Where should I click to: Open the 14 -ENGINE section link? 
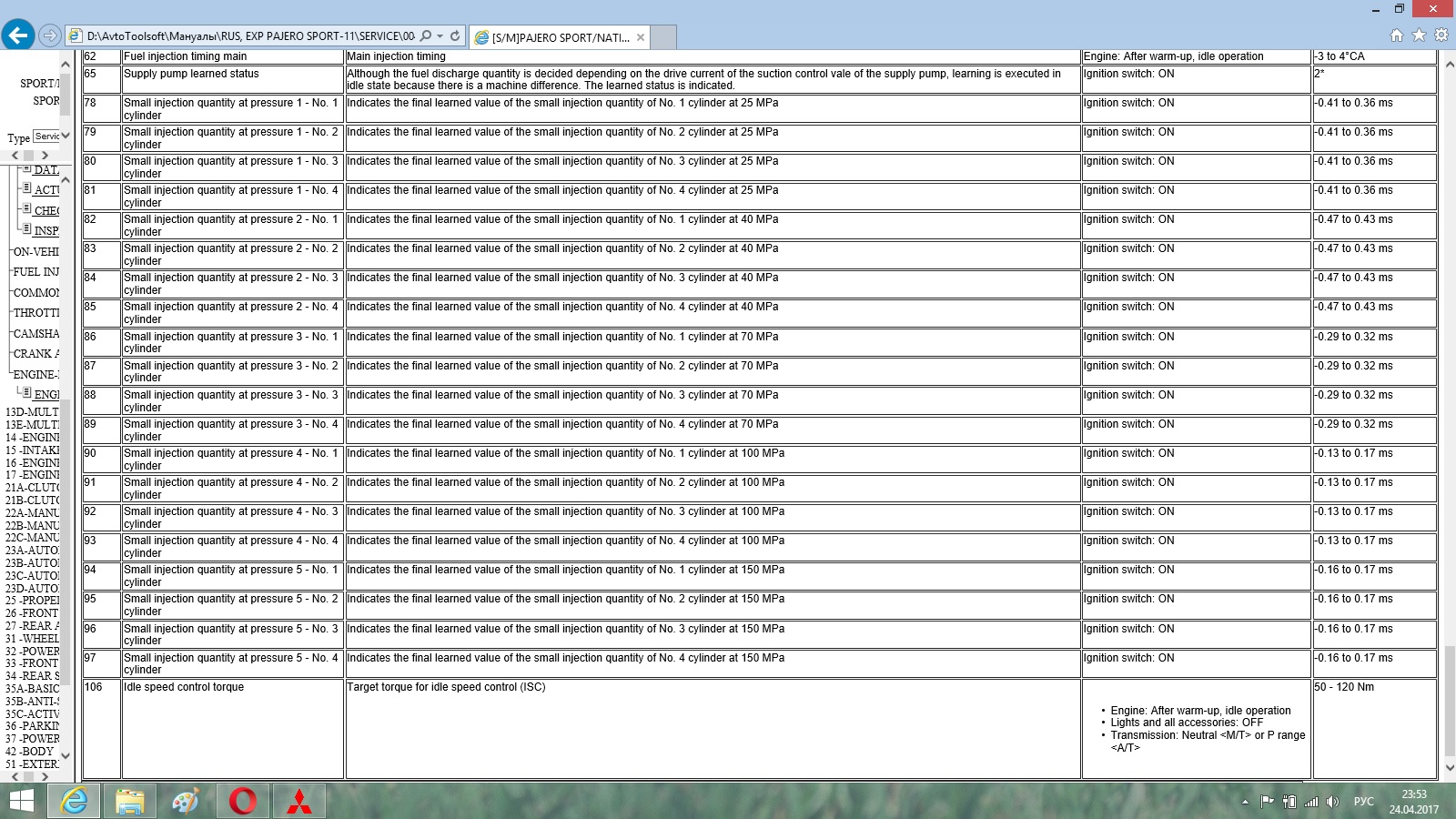click(x=33, y=438)
